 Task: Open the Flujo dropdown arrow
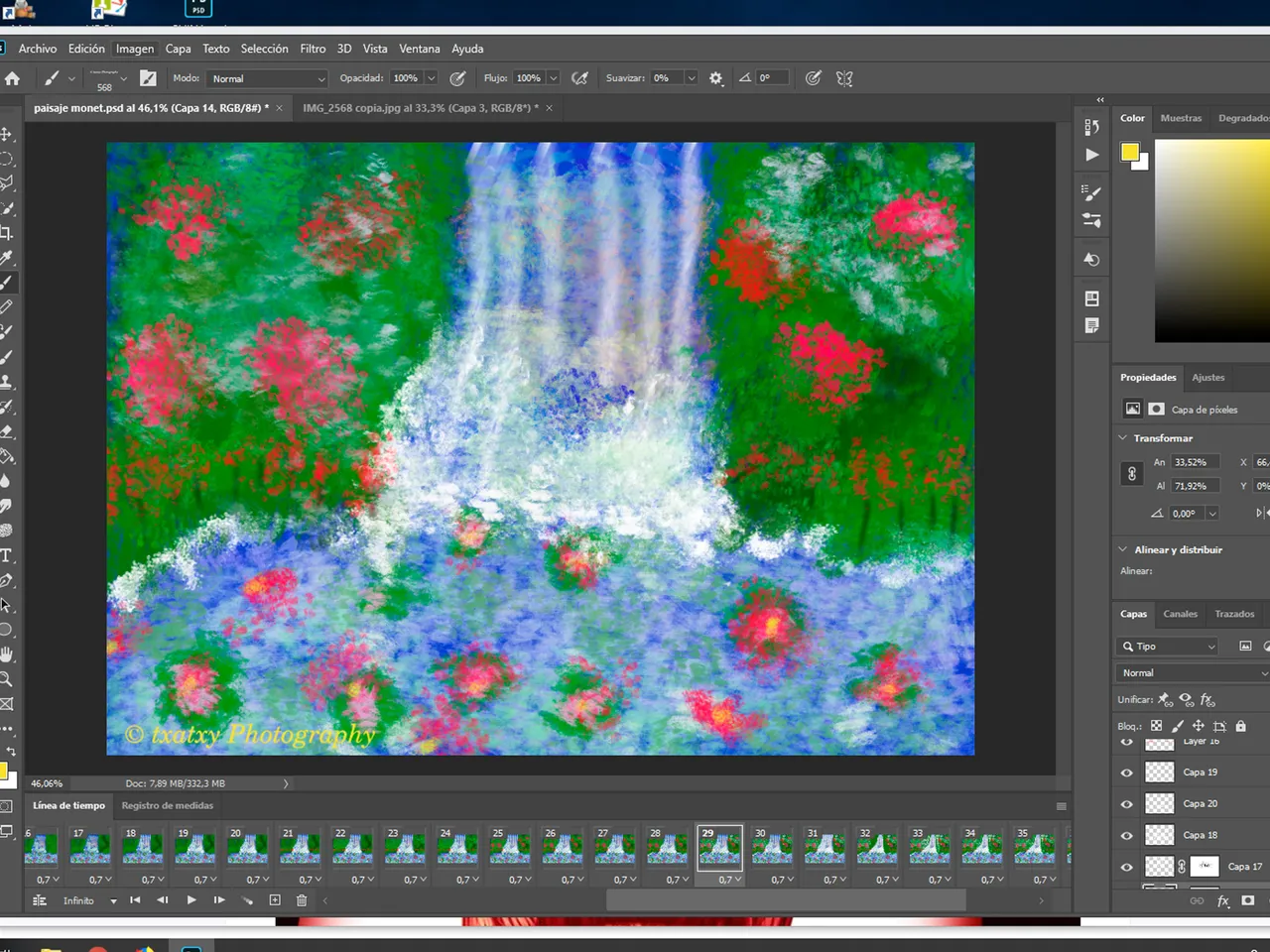[x=554, y=78]
